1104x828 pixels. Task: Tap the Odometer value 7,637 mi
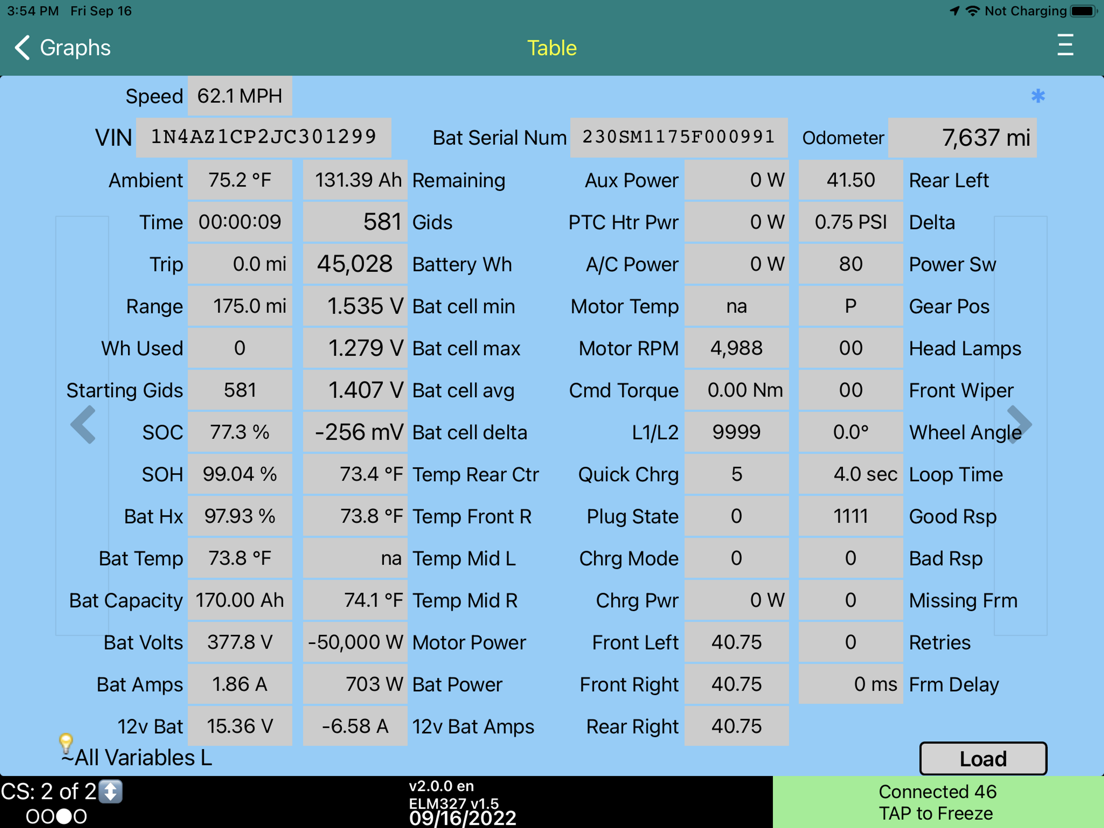[x=962, y=137]
